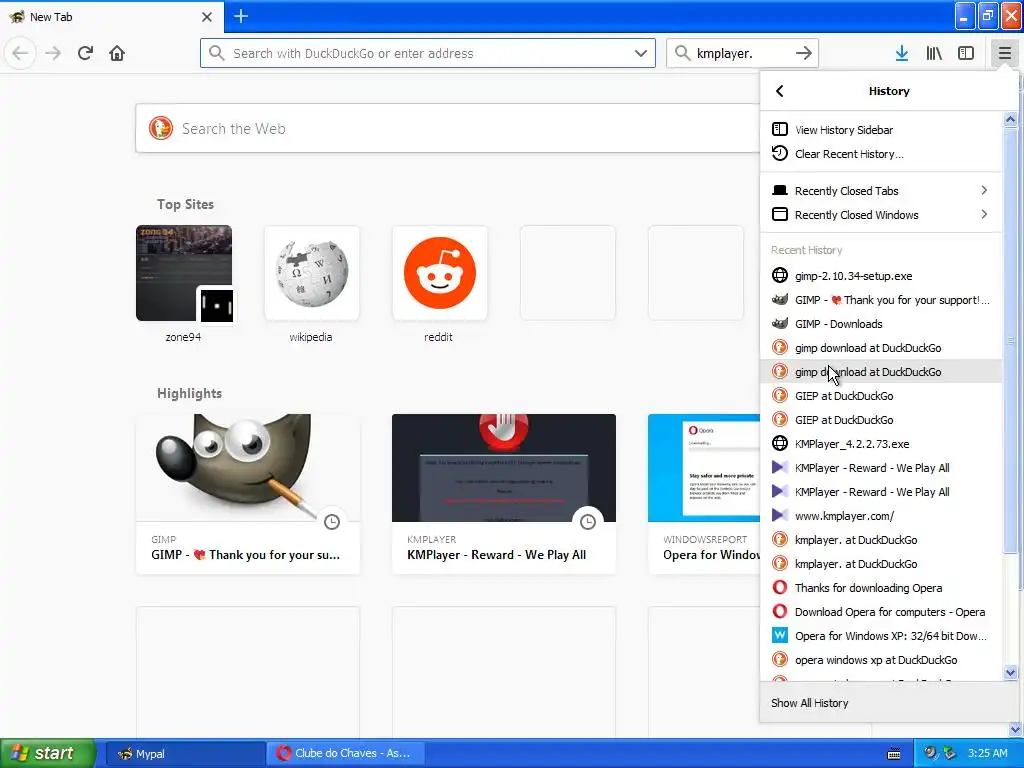Image resolution: width=1024 pixels, height=768 pixels.
Task: Switch to Mypal taskbar button
Action: [x=185, y=753]
